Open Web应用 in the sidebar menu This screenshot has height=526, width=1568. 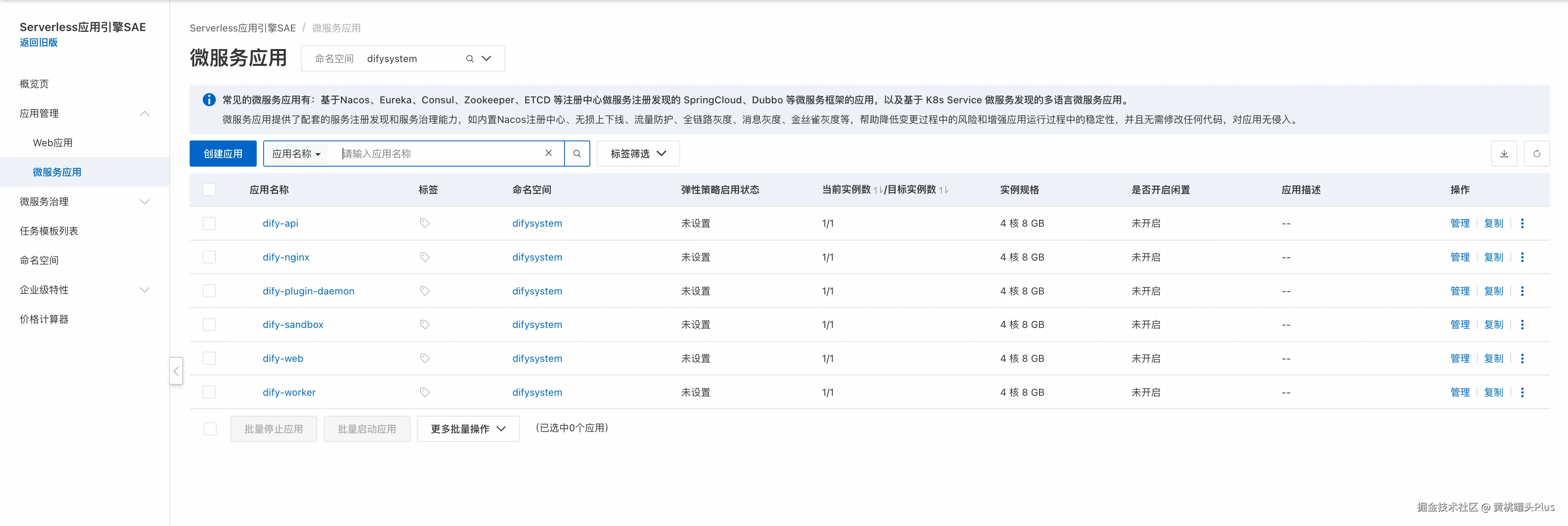[52, 143]
